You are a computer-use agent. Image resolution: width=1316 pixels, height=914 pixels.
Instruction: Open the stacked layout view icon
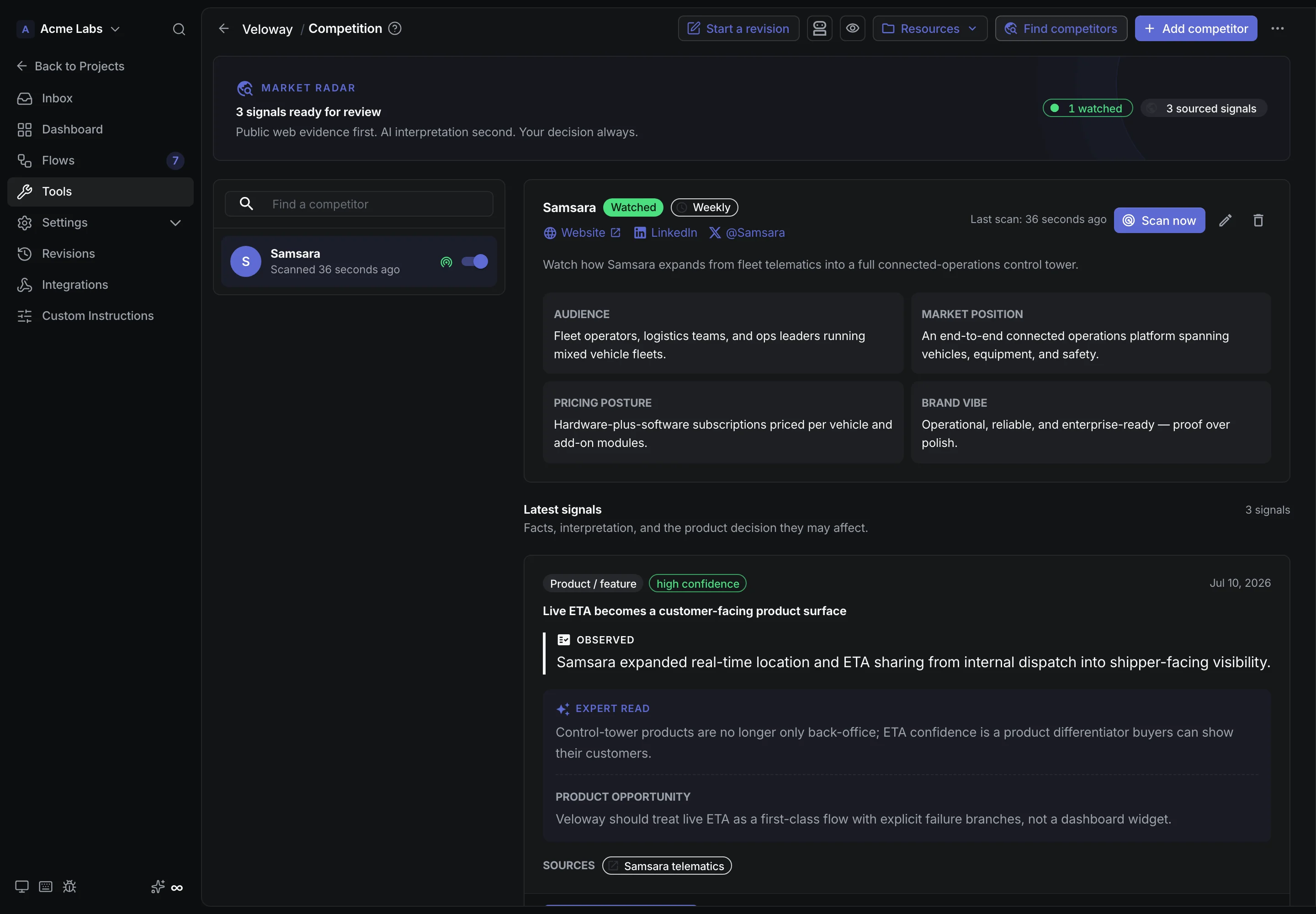pyautogui.click(x=819, y=29)
